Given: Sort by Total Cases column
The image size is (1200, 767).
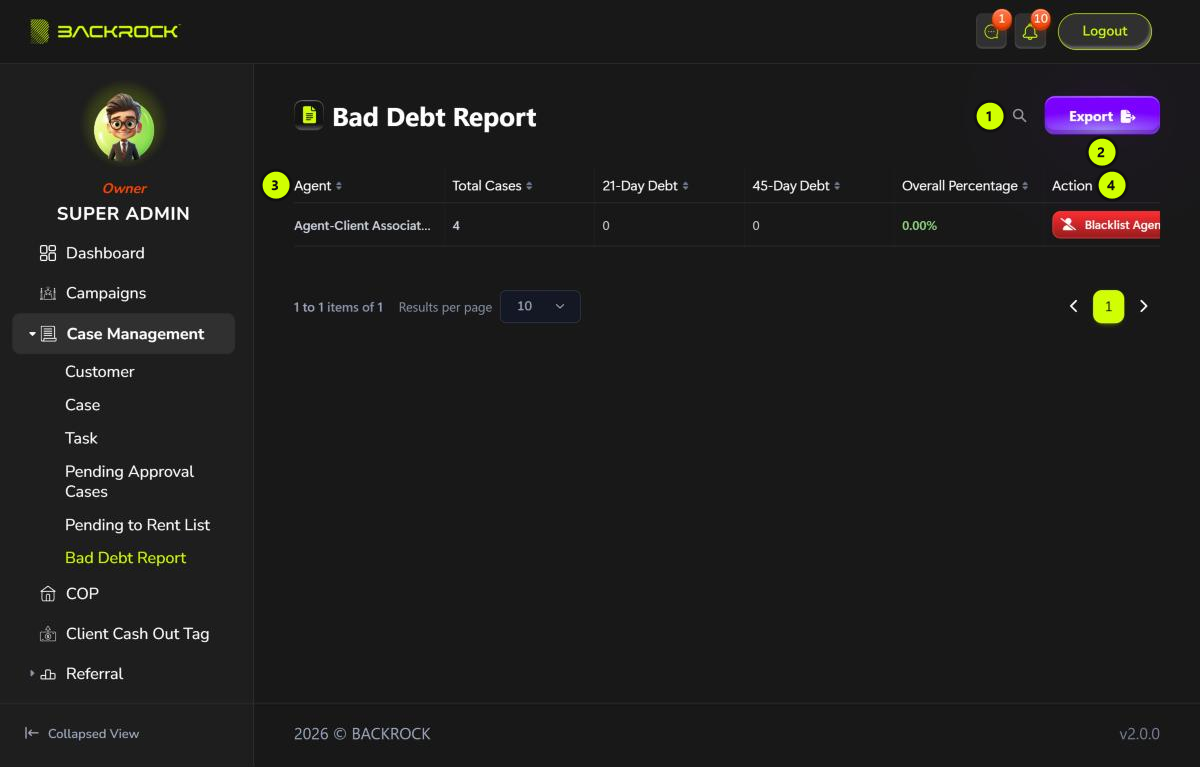Looking at the screenshot, I should click(x=492, y=186).
